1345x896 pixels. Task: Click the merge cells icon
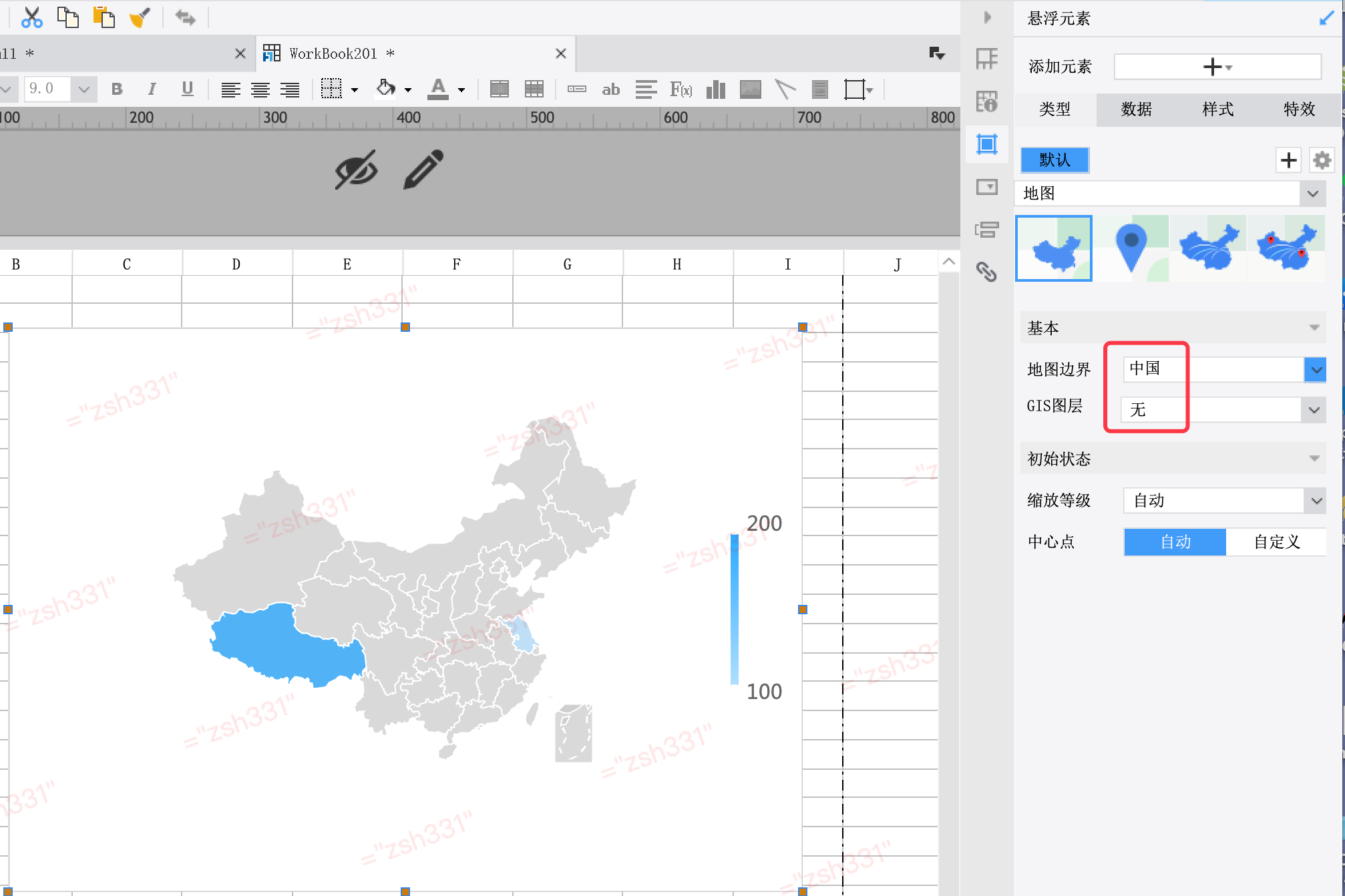(500, 89)
